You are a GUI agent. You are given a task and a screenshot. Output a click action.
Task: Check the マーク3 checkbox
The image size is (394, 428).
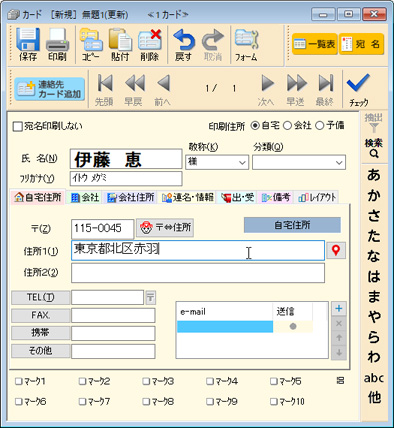click(x=145, y=381)
